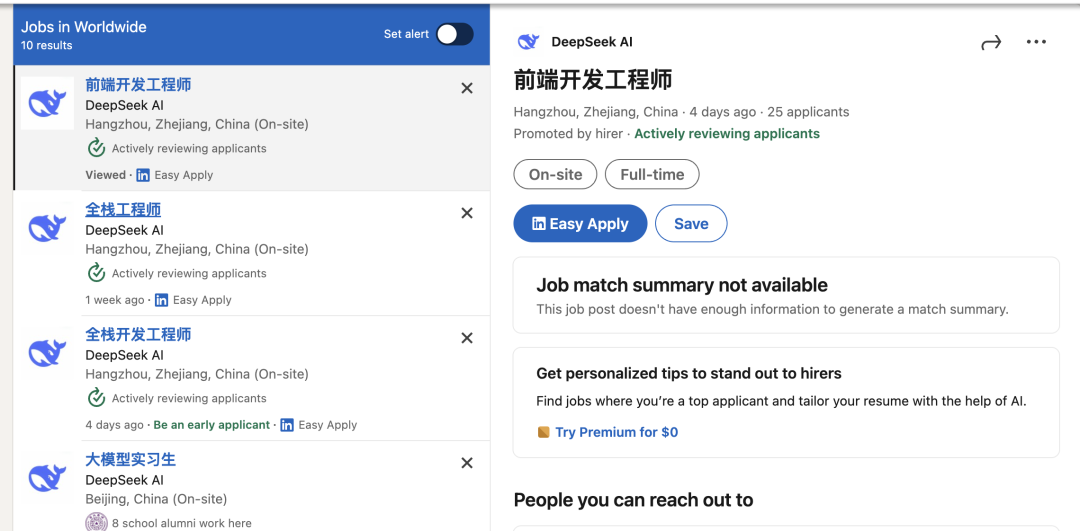Viewport: 1080px width, 531px height.
Task: Open the three-dots more options menu
Action: [1036, 42]
